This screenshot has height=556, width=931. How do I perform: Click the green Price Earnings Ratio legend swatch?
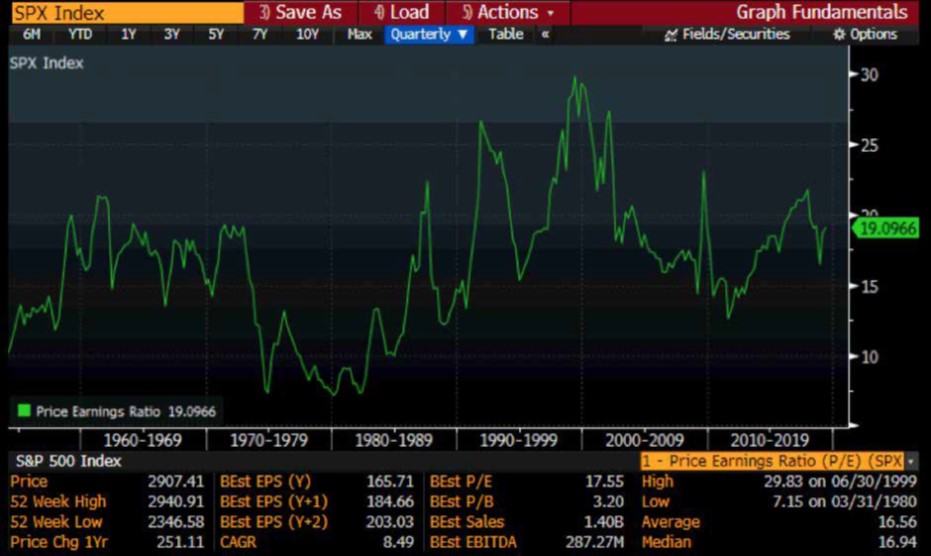coord(23,410)
